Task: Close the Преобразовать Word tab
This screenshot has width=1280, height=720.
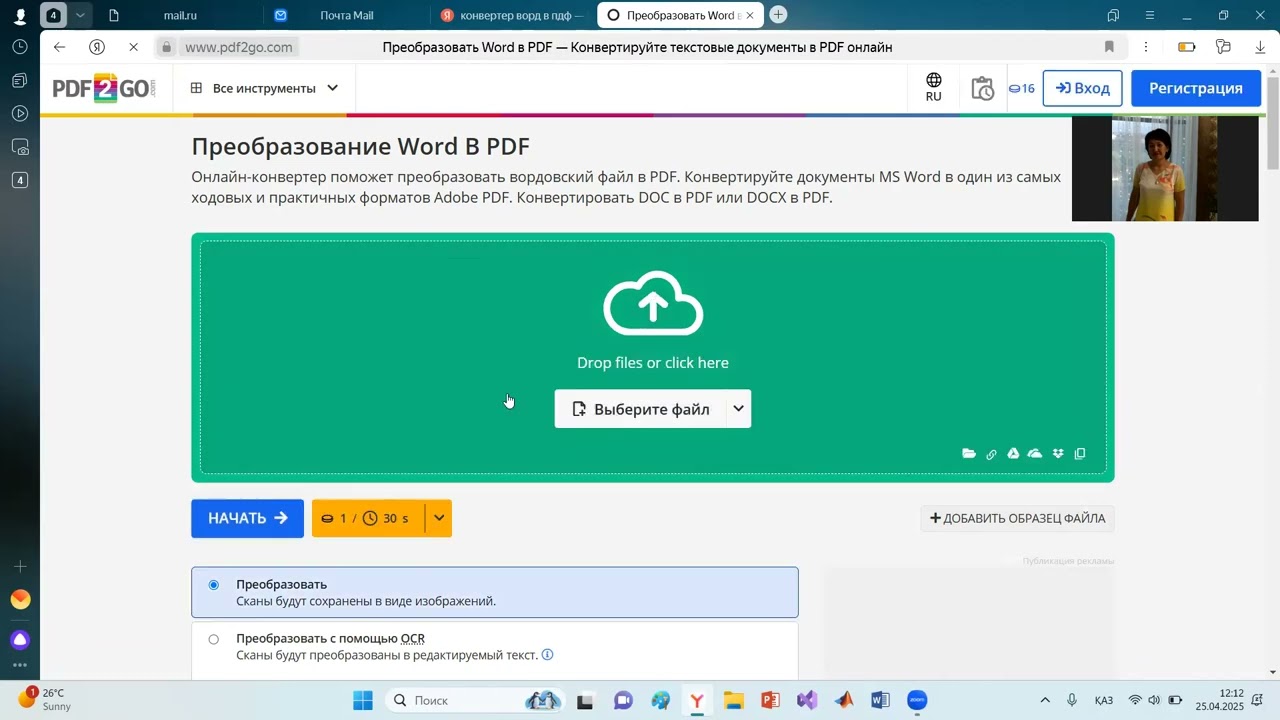Action: tap(750, 15)
